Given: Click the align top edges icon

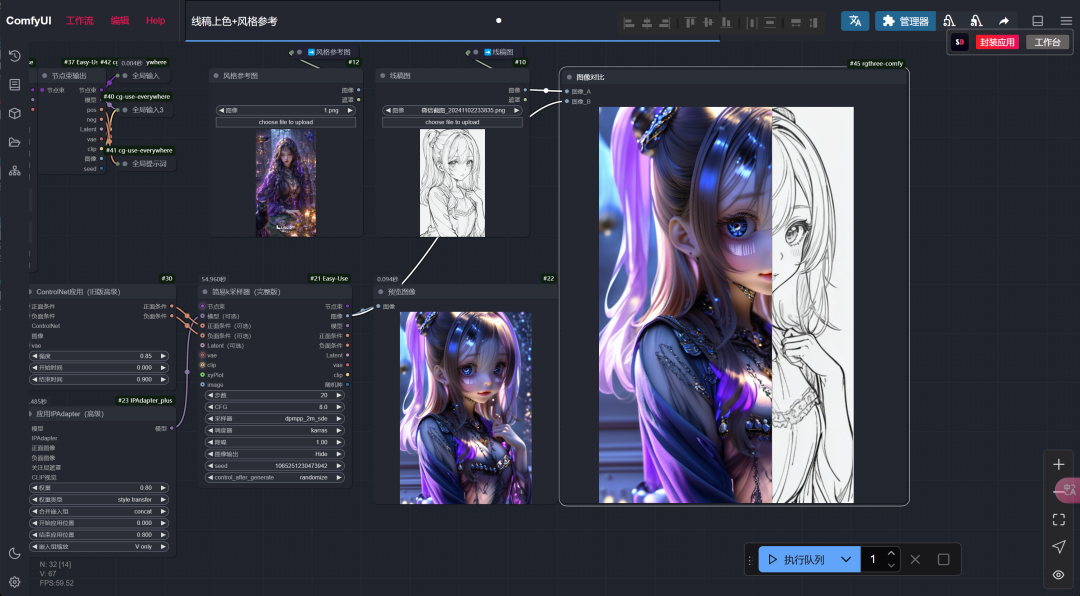Looking at the screenshot, I should point(690,23).
